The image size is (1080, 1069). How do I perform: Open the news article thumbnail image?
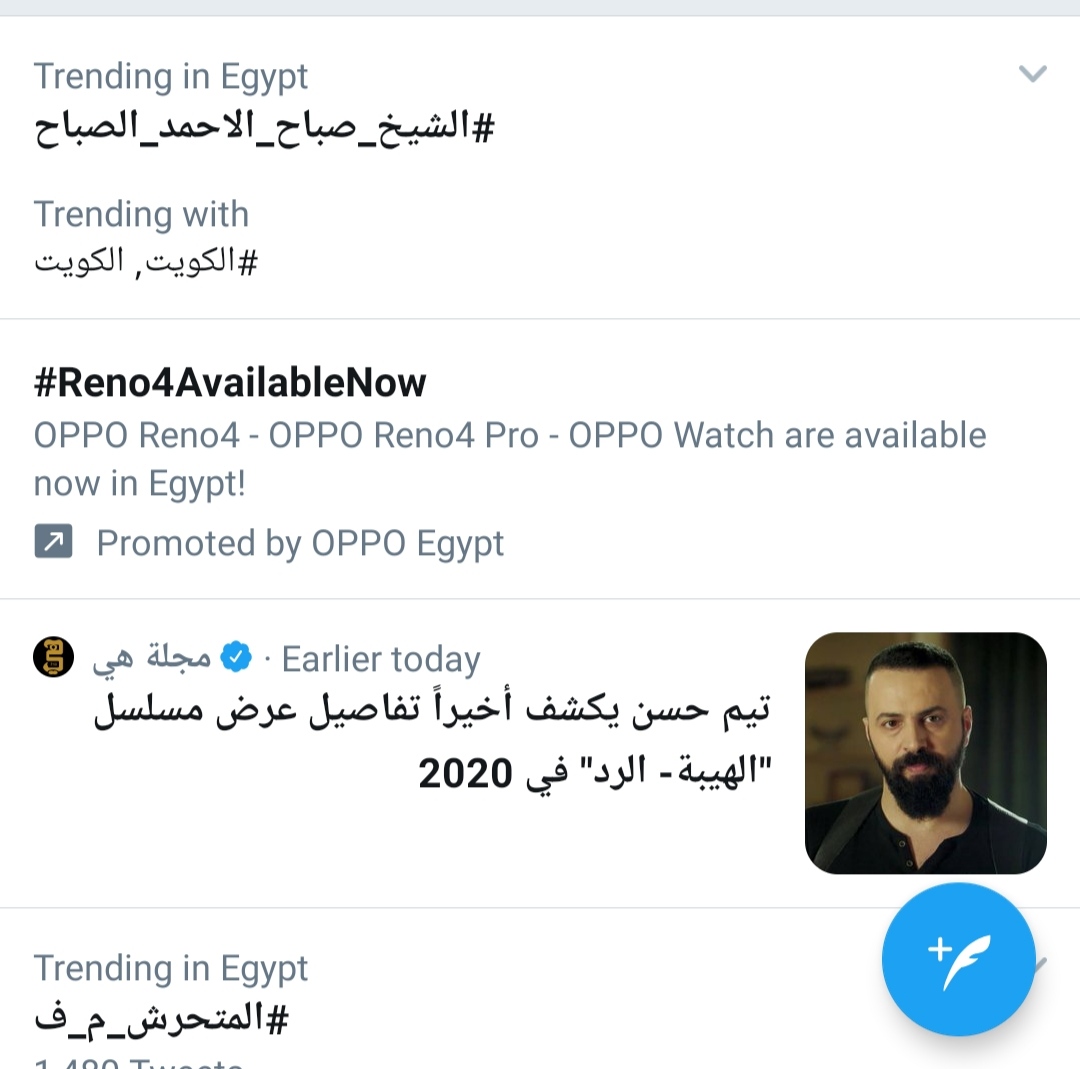tap(925, 752)
